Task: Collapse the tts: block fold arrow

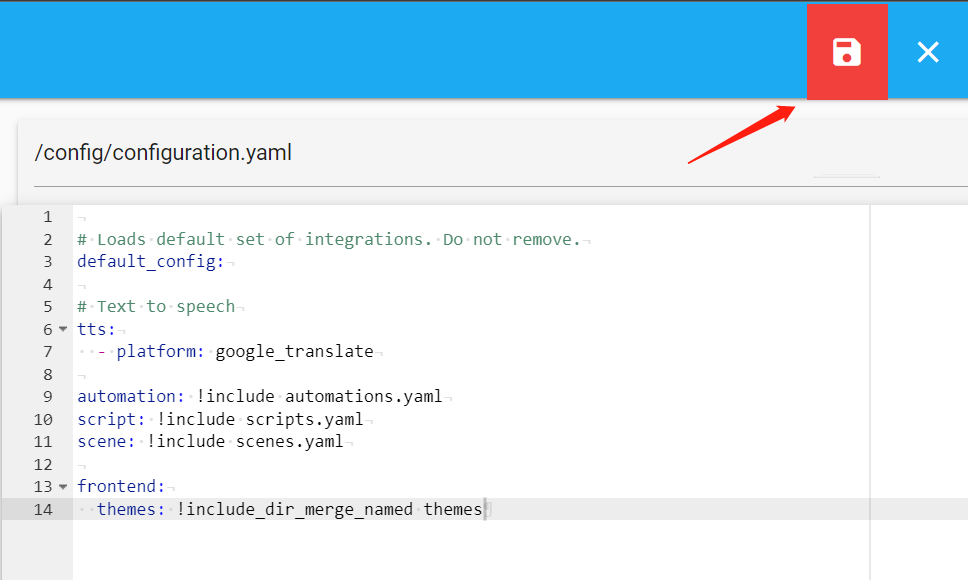Action: 63,329
